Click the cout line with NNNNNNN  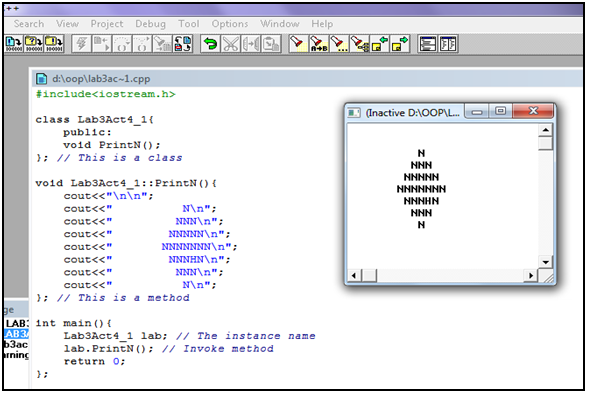click(x=150, y=247)
